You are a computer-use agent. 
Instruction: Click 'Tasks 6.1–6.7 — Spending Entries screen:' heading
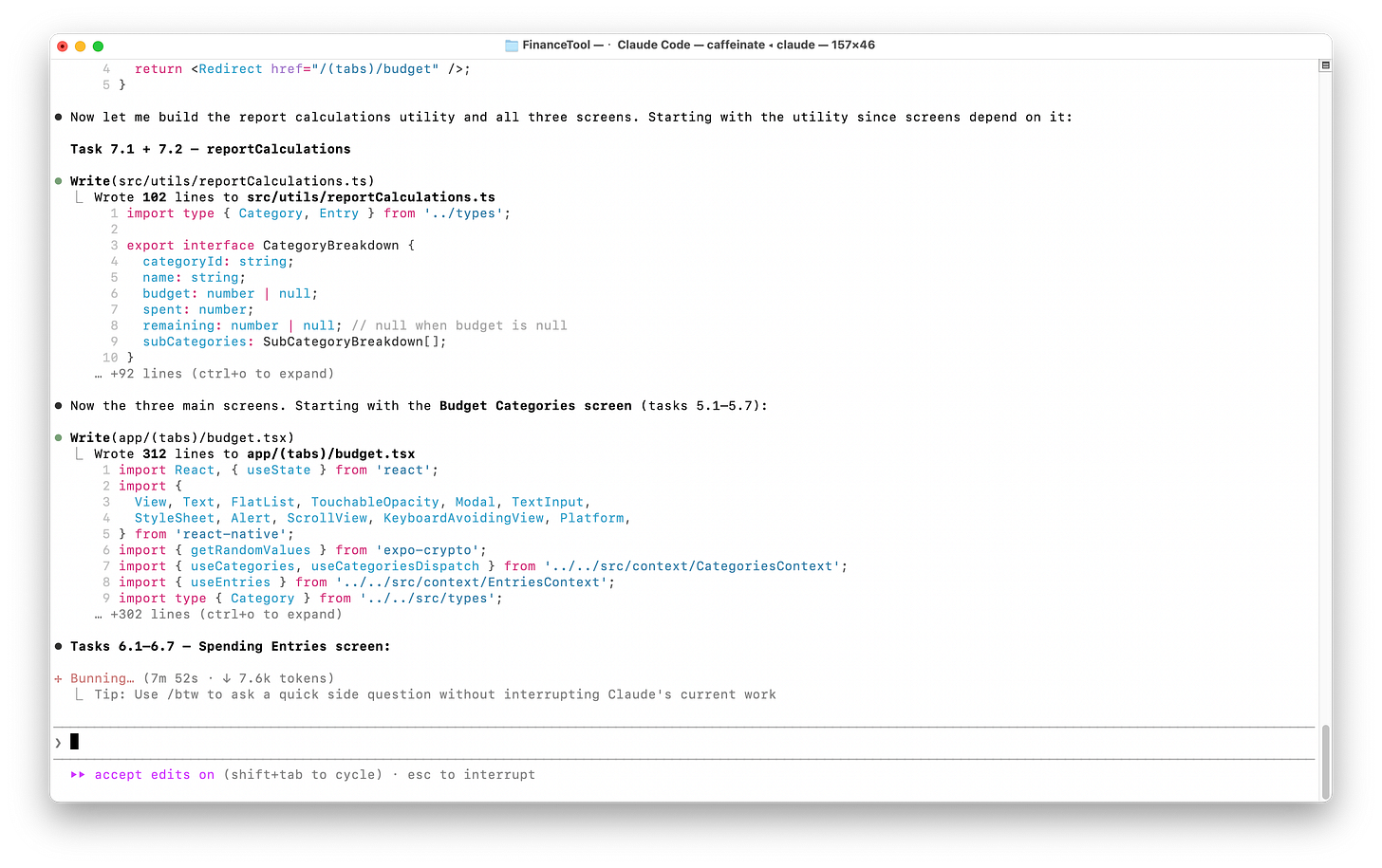(x=231, y=647)
